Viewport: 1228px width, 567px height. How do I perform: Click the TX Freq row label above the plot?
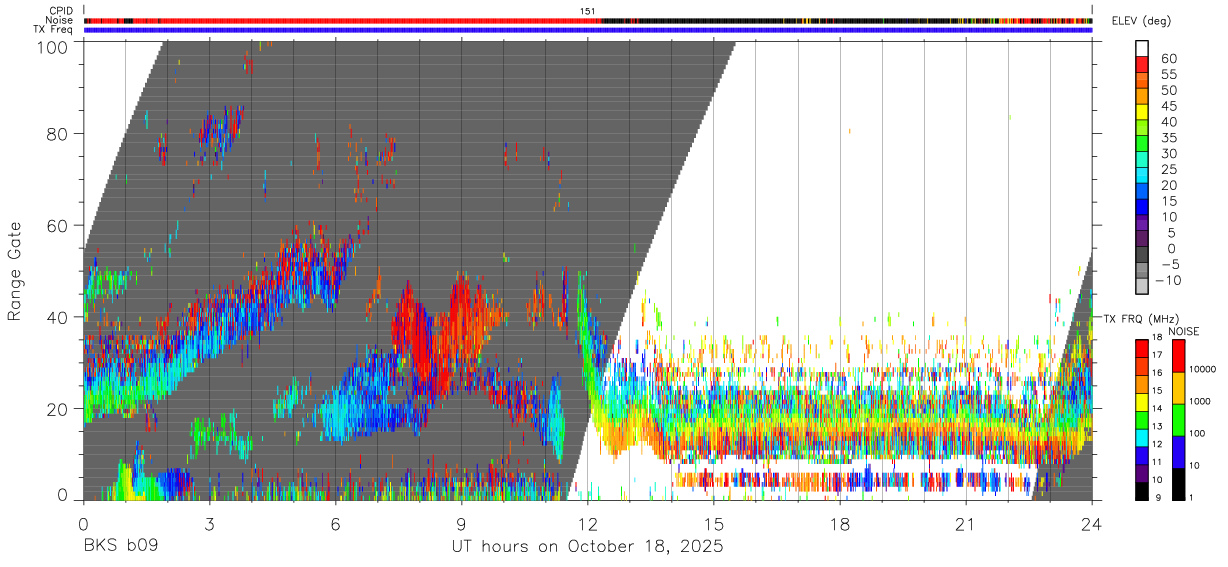[54, 30]
